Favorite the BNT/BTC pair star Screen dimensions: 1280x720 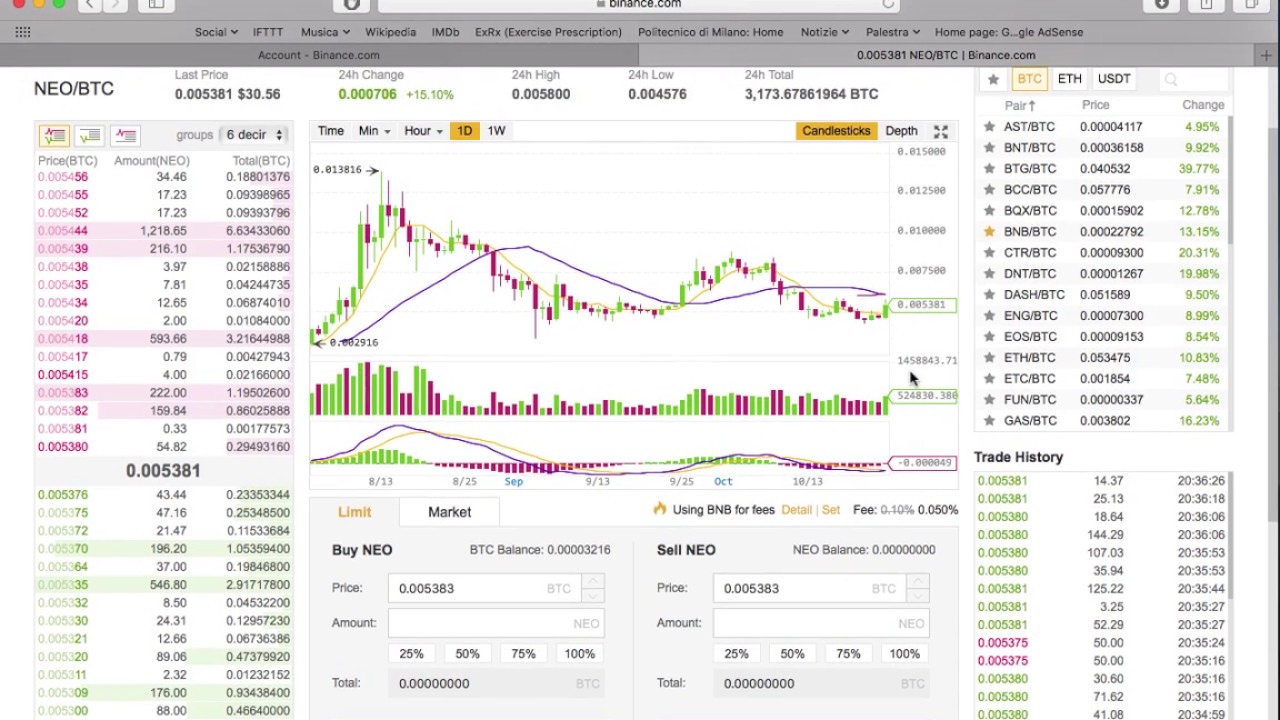[x=989, y=148]
